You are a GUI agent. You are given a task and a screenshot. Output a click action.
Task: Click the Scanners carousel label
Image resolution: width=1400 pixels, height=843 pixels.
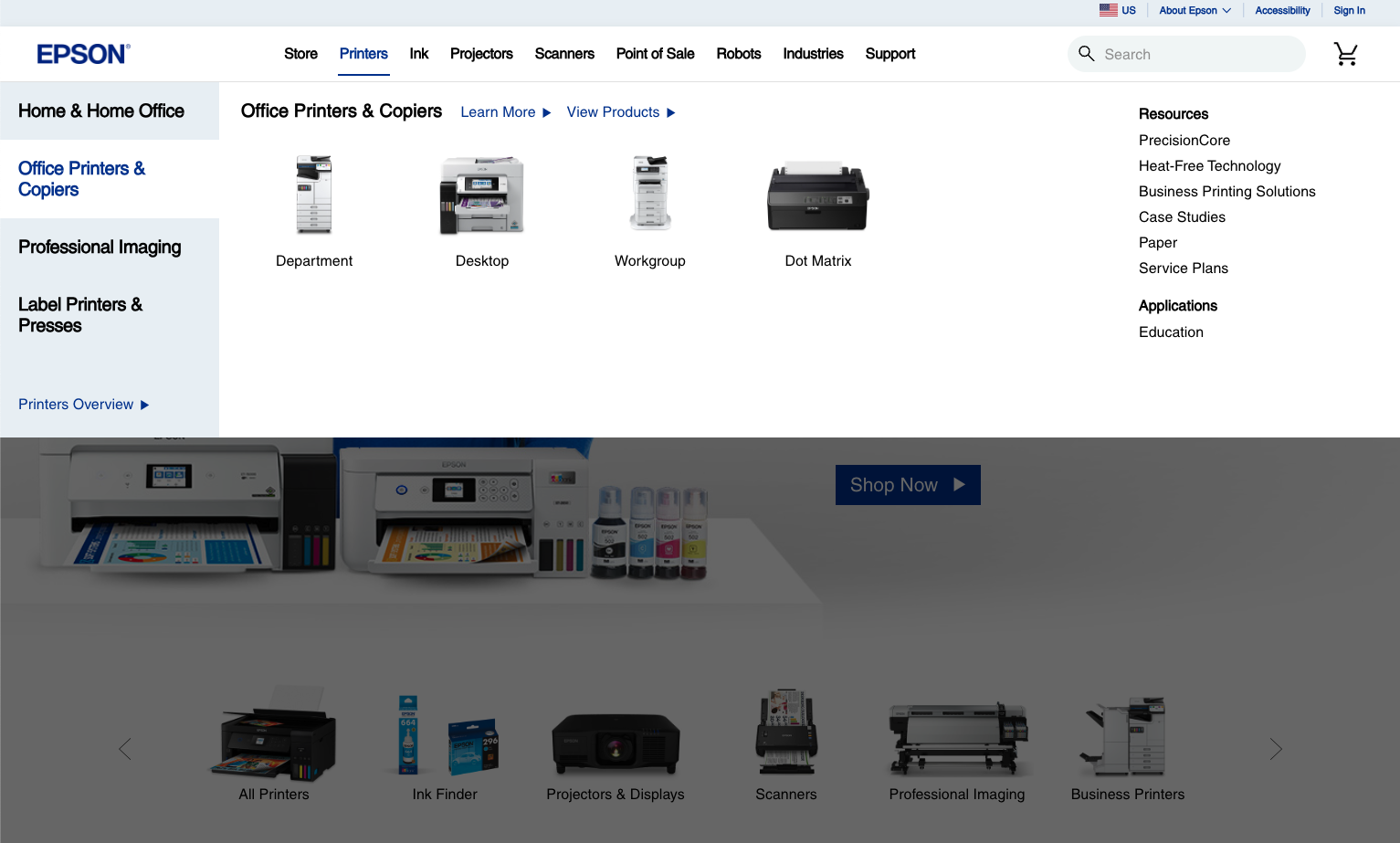click(786, 795)
